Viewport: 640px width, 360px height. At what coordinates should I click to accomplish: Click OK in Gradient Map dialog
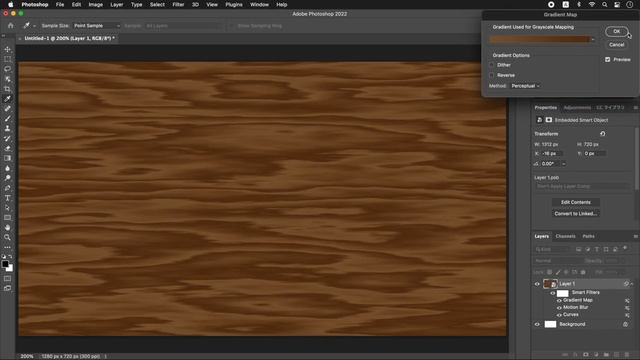coord(616,31)
